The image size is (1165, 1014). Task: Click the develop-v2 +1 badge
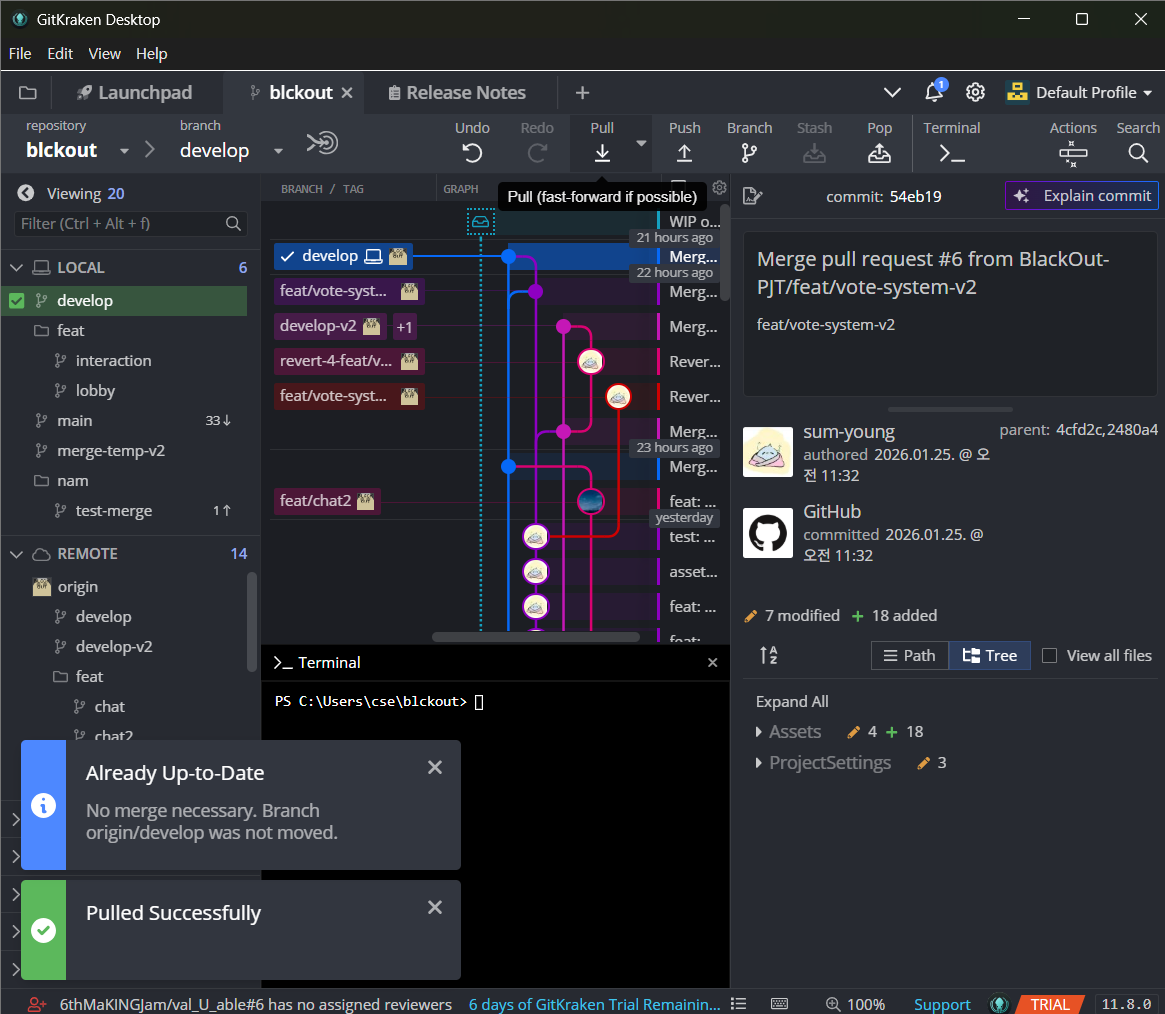(404, 327)
